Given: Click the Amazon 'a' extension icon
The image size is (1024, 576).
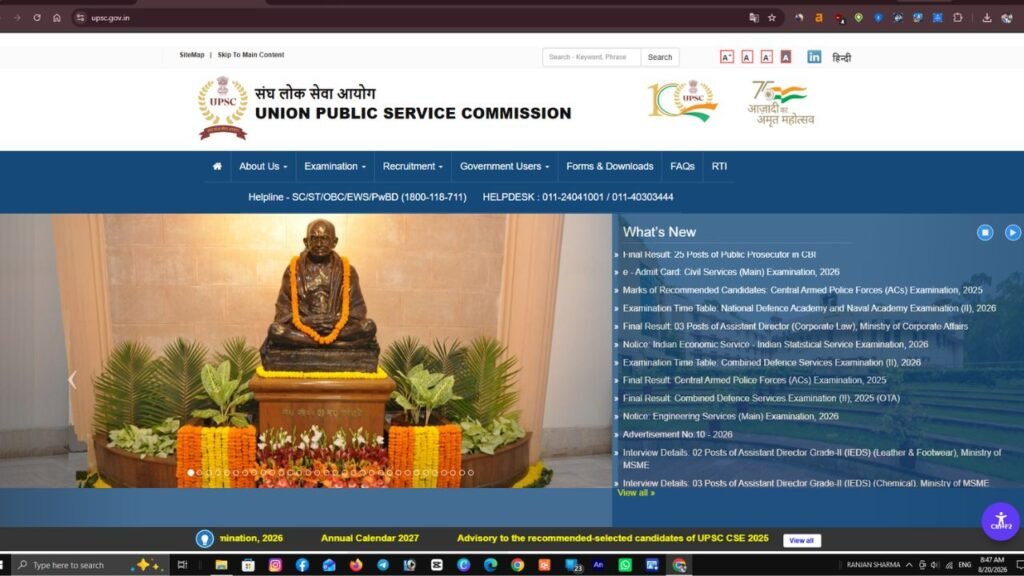Looking at the screenshot, I should pyautogui.click(x=818, y=18).
